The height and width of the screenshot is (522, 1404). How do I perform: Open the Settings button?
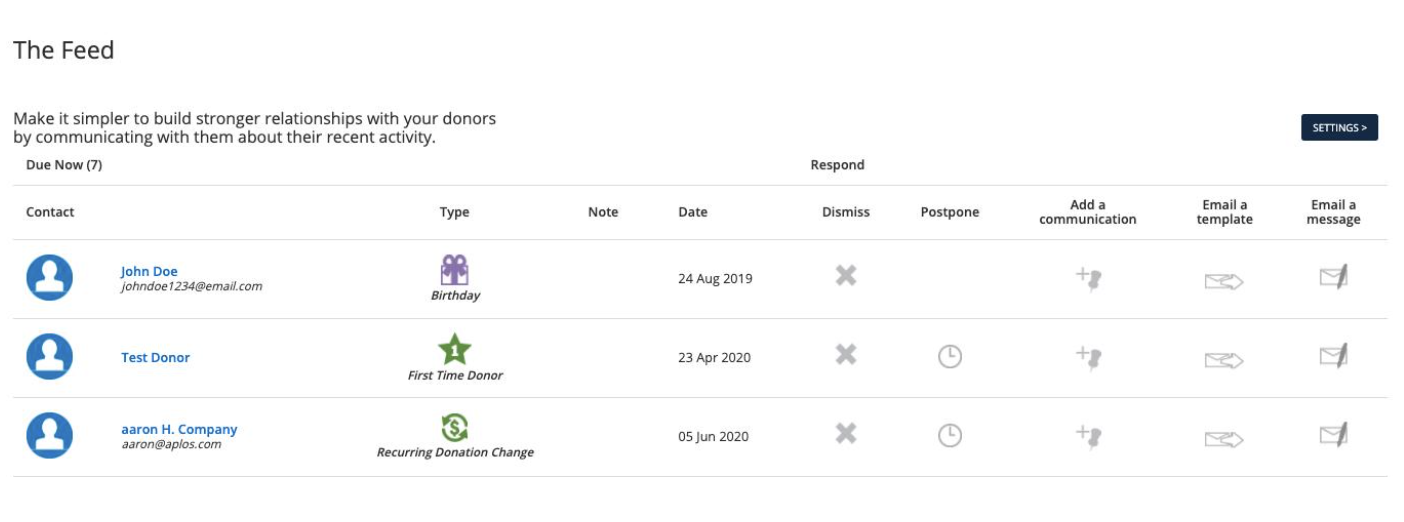coord(1339,128)
